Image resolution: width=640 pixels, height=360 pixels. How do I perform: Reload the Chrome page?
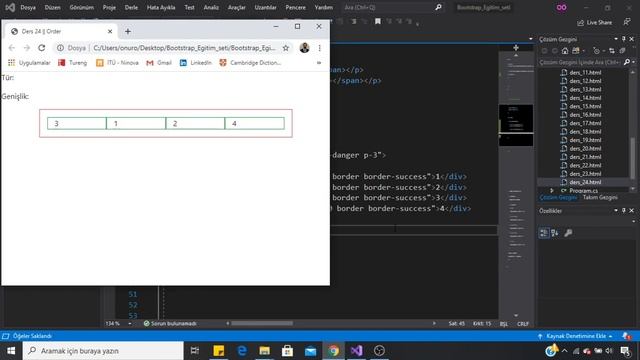click(x=42, y=48)
